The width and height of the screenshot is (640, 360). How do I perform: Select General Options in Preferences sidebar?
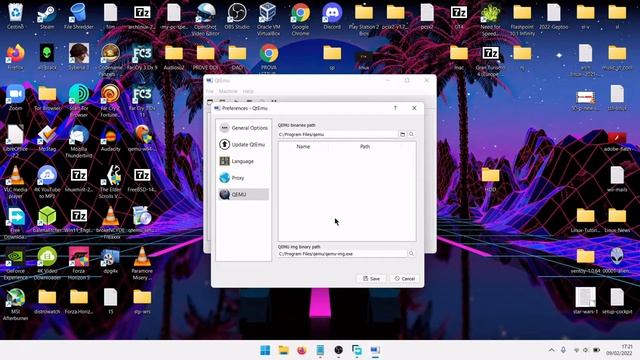coord(243,128)
